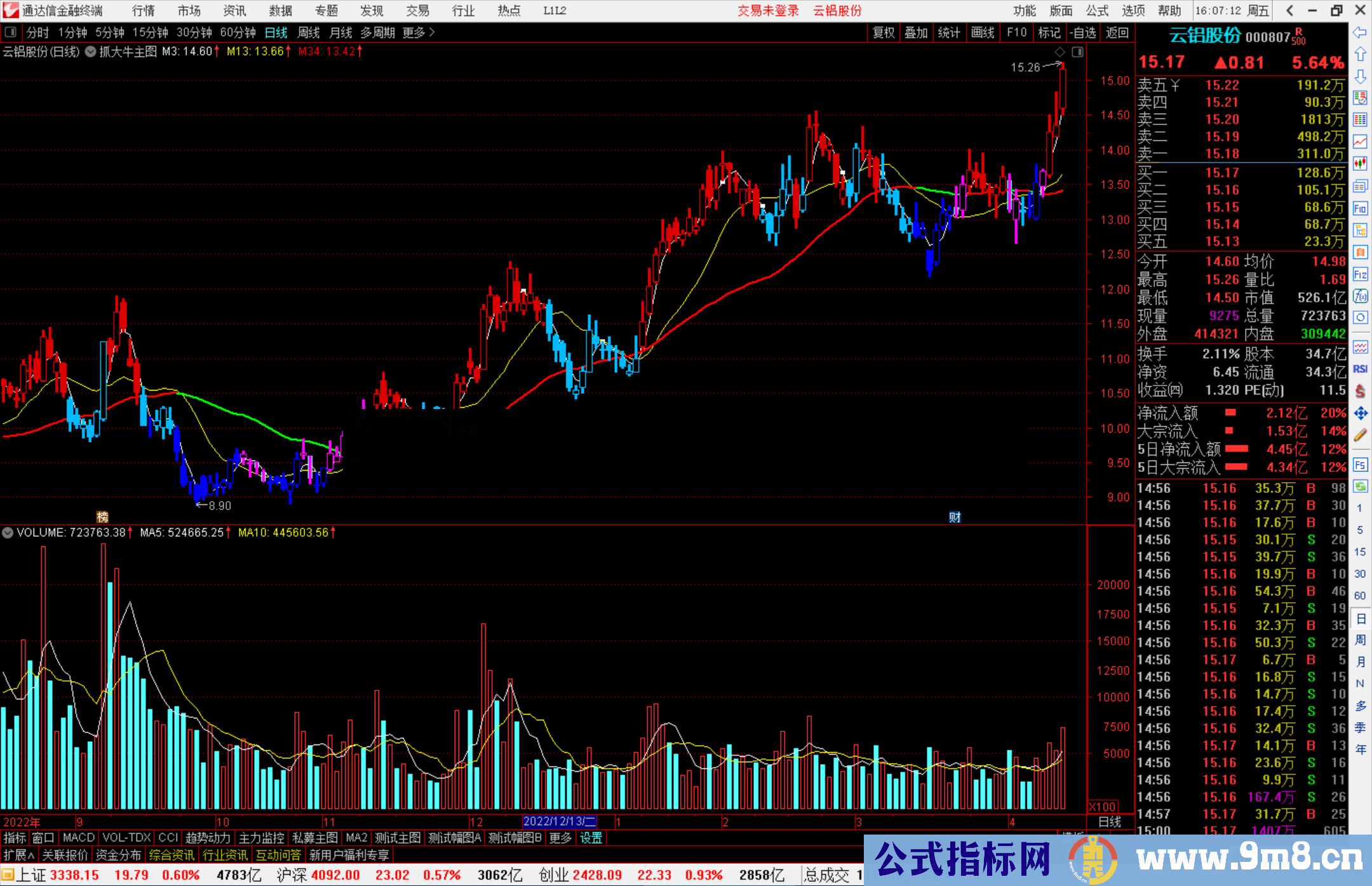
Task: Click the f(x) formula sidebar icon
Action: click(x=1360, y=296)
